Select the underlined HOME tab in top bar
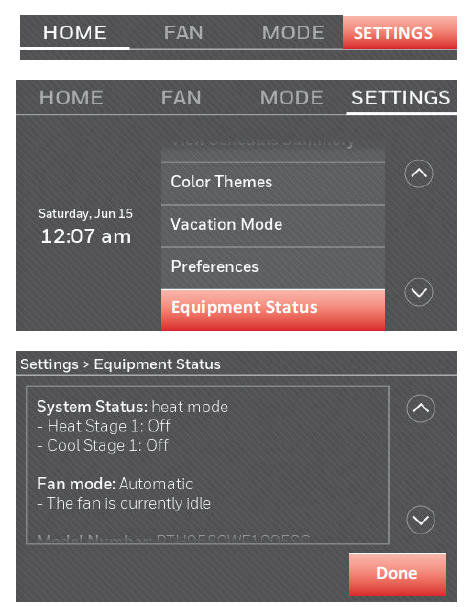The image size is (473, 607). pyautogui.click(x=74, y=33)
